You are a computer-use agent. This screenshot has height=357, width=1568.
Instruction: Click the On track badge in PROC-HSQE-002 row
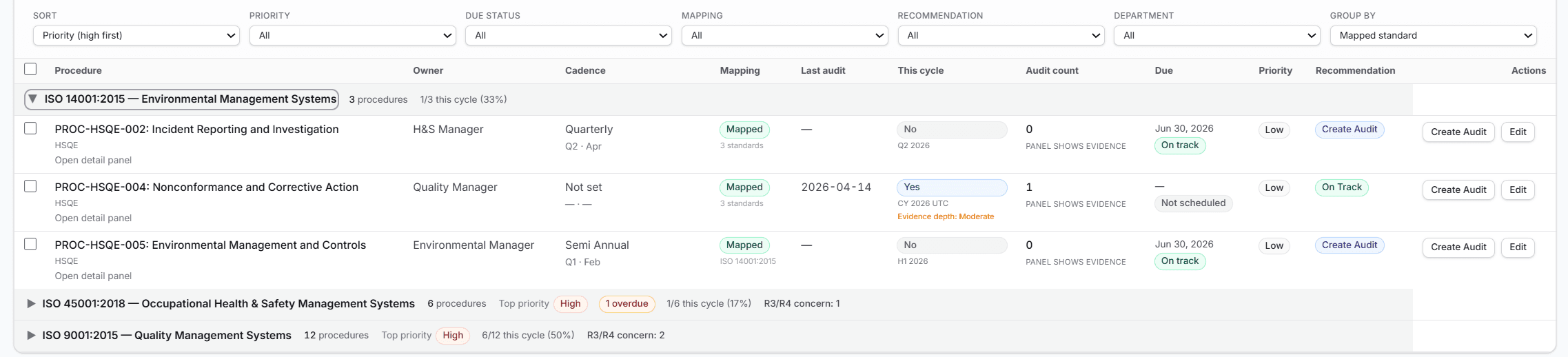coord(1180,145)
